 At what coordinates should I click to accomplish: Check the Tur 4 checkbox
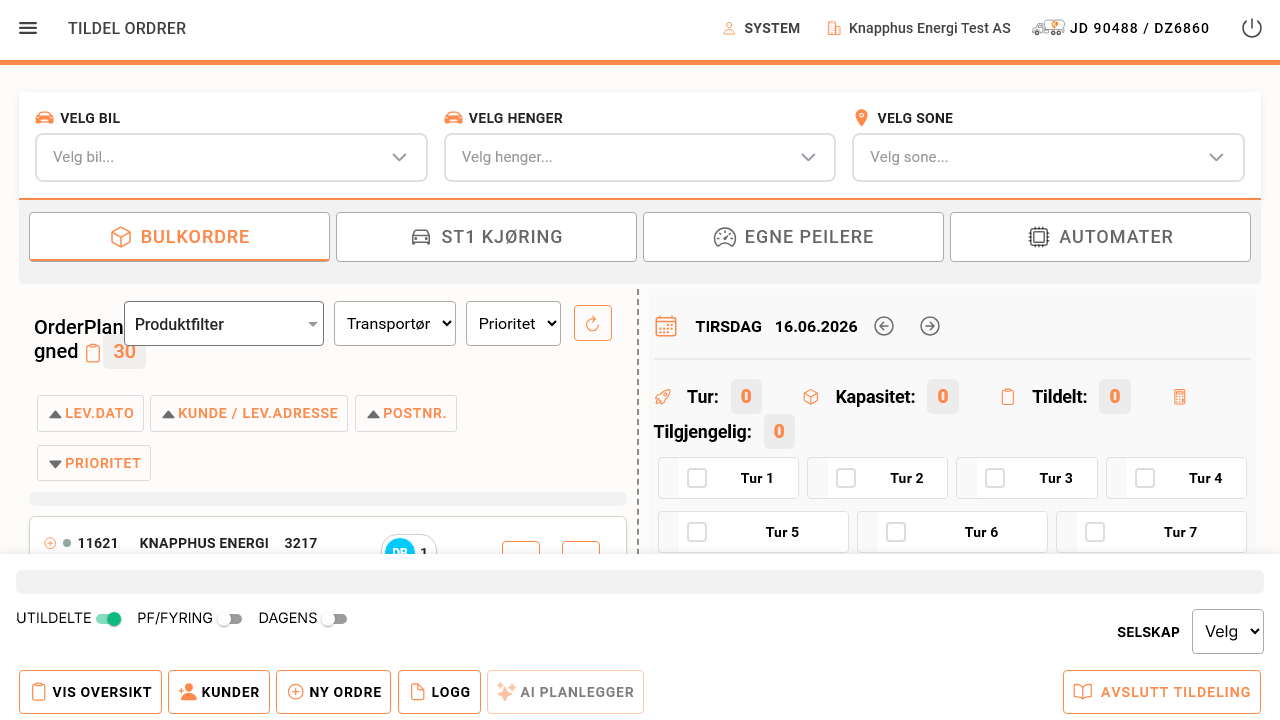click(1145, 478)
